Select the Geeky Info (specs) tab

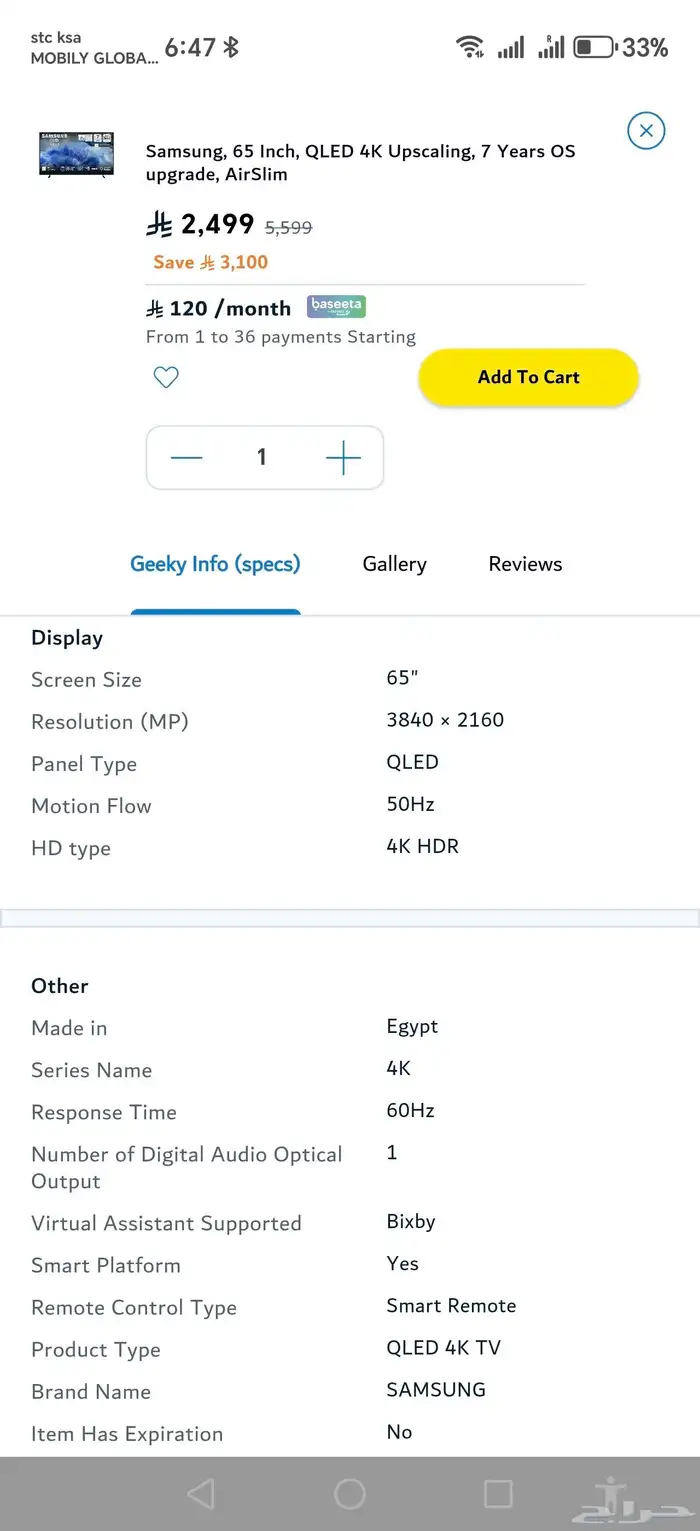215,564
